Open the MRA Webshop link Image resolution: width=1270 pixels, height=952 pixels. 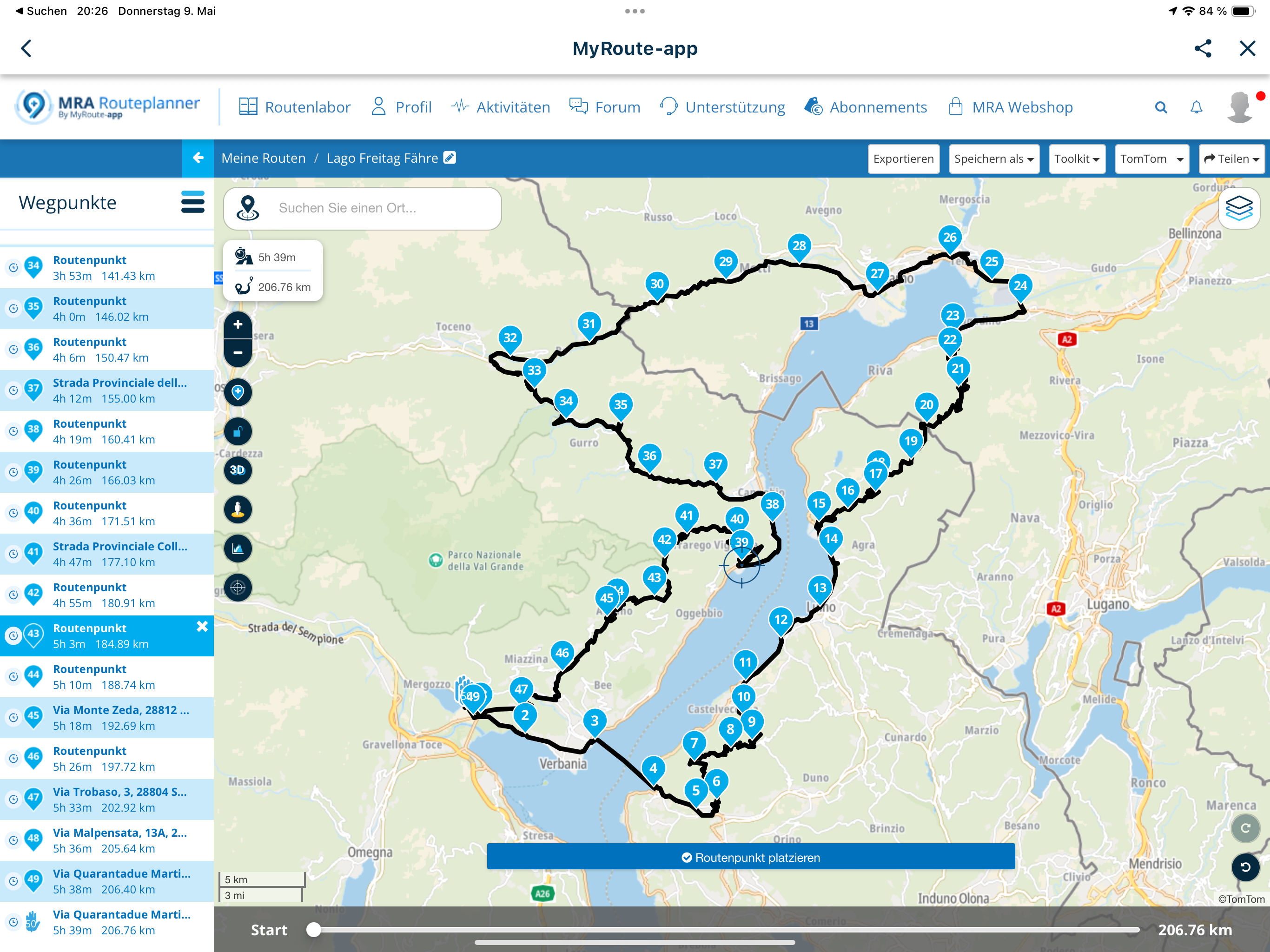1011,107
